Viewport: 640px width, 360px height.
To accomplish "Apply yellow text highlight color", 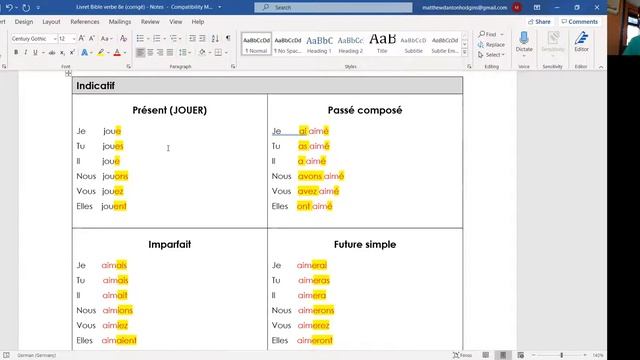I will pos(100,52).
